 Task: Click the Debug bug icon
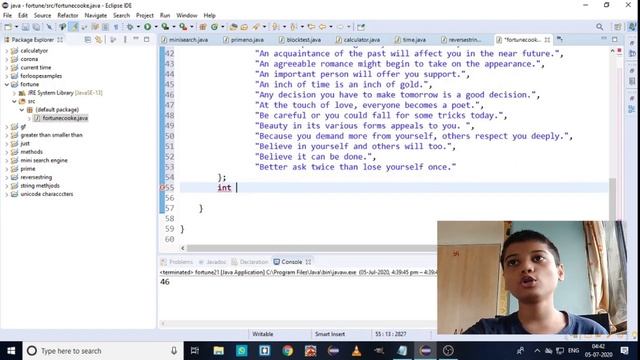pos(130,27)
